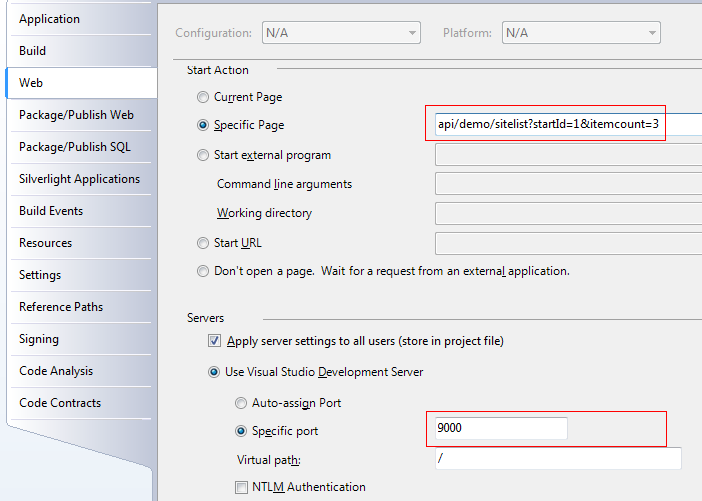Open the Reference Paths tab
The width and height of the screenshot is (702, 501).
click(x=61, y=307)
